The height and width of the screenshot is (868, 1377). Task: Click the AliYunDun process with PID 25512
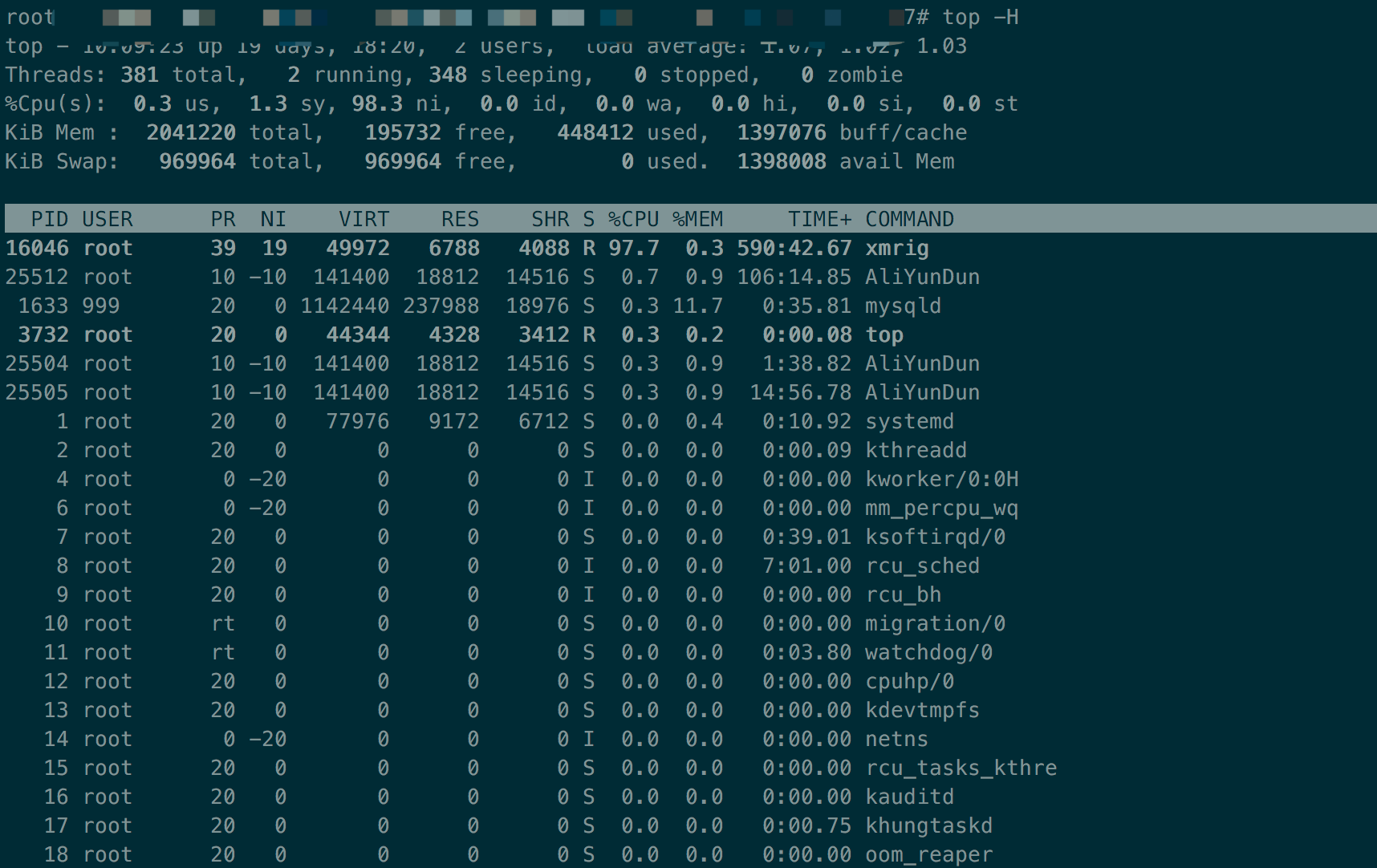pos(481,277)
